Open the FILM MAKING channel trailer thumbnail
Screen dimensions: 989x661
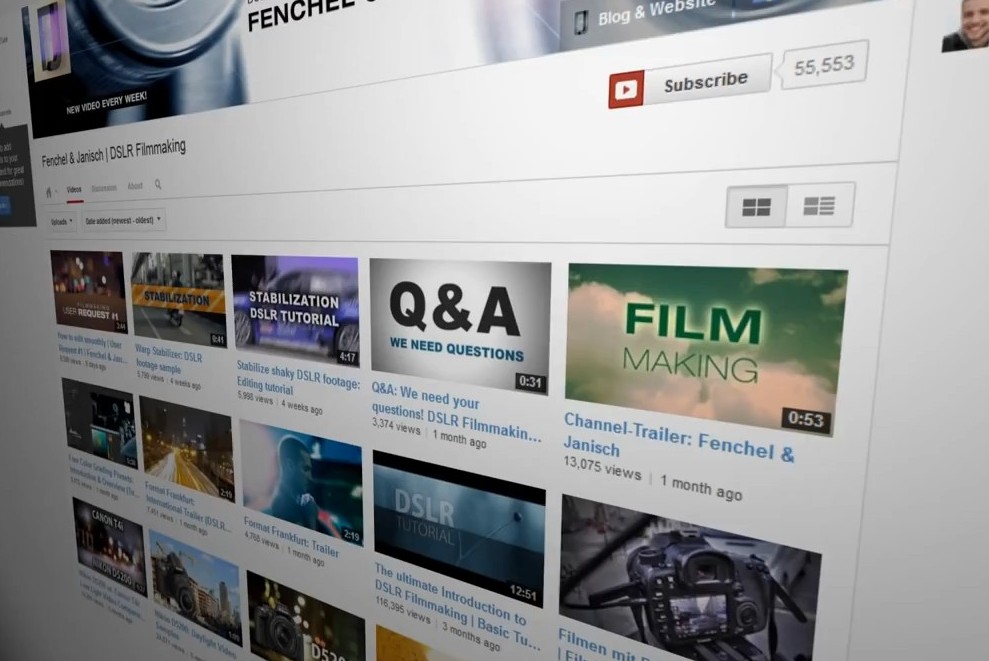[x=705, y=348]
